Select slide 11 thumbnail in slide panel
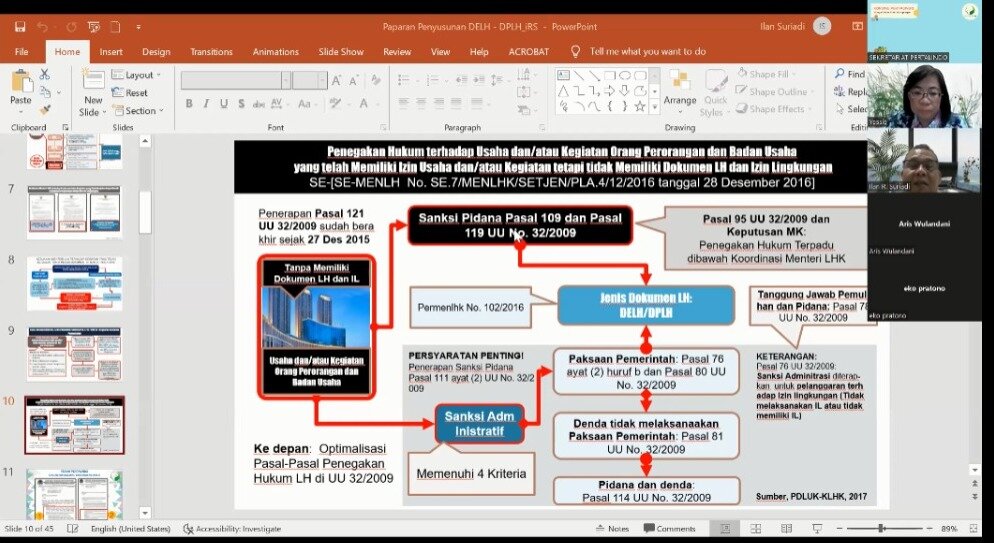994x543 pixels. point(74,494)
